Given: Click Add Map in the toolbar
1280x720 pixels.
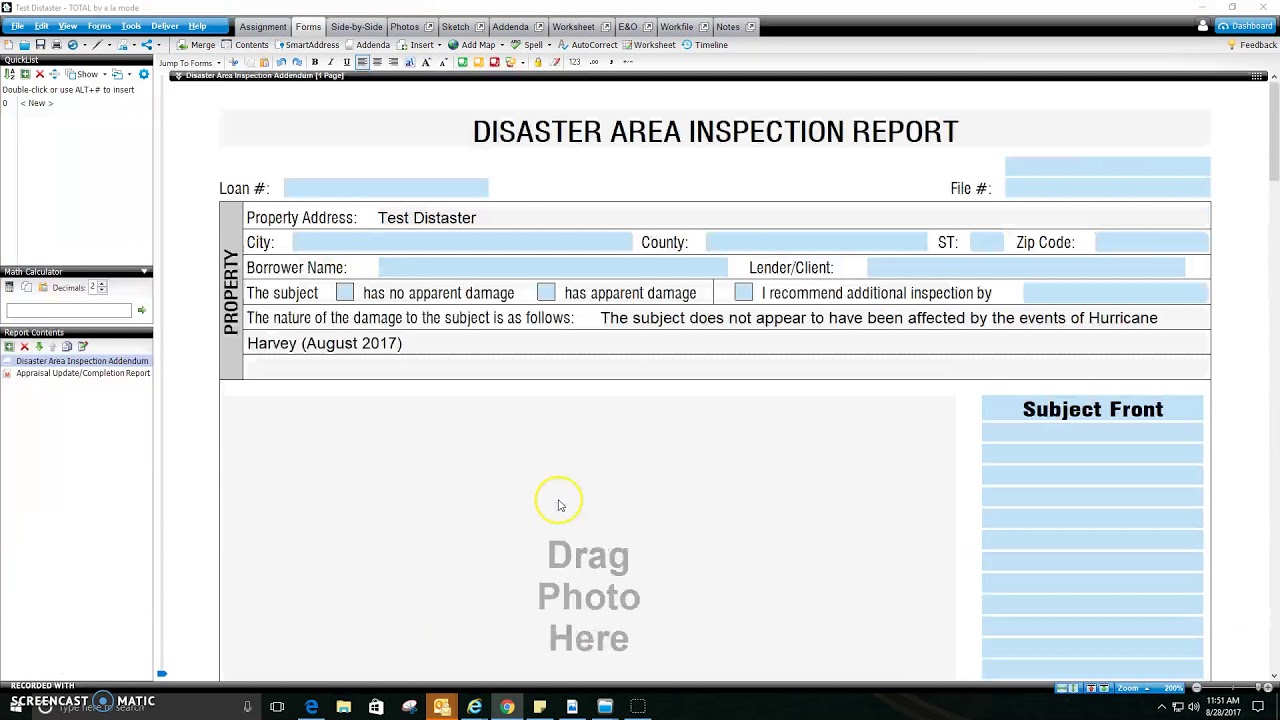Looking at the screenshot, I should 471,45.
